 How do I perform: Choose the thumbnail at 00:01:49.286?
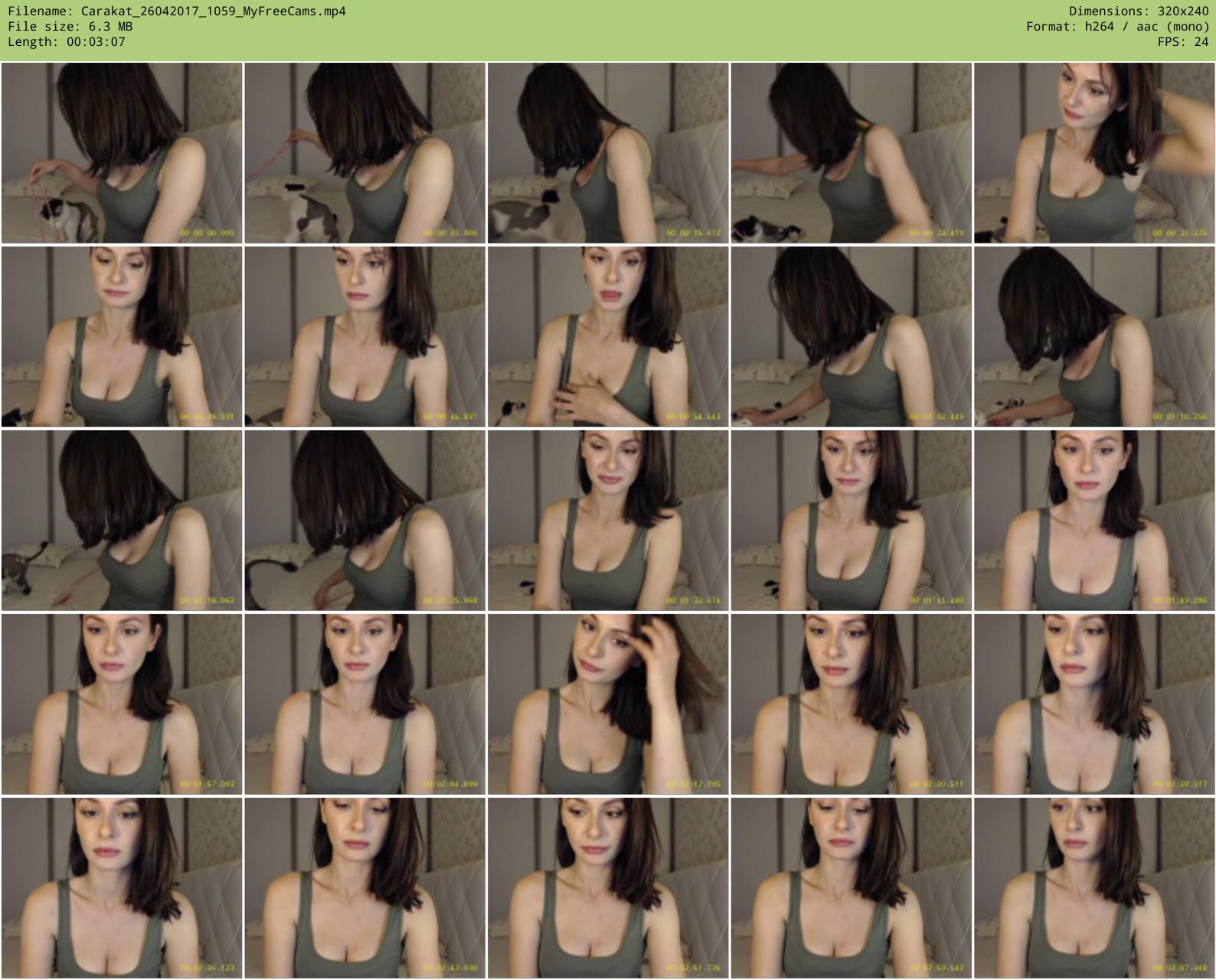point(1094,521)
